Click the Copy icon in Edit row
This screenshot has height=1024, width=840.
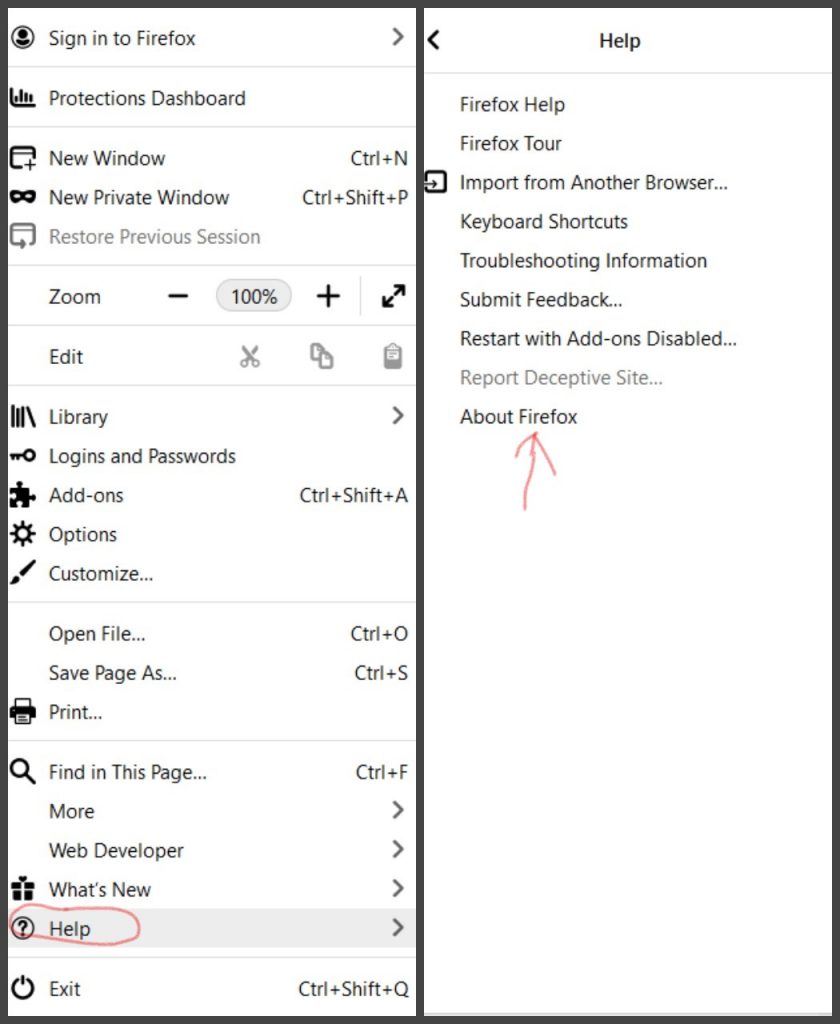click(x=321, y=357)
